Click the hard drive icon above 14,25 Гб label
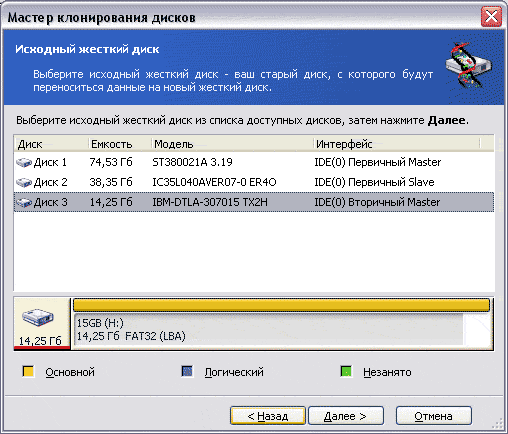The height and width of the screenshot is (434, 508). pos(38,317)
